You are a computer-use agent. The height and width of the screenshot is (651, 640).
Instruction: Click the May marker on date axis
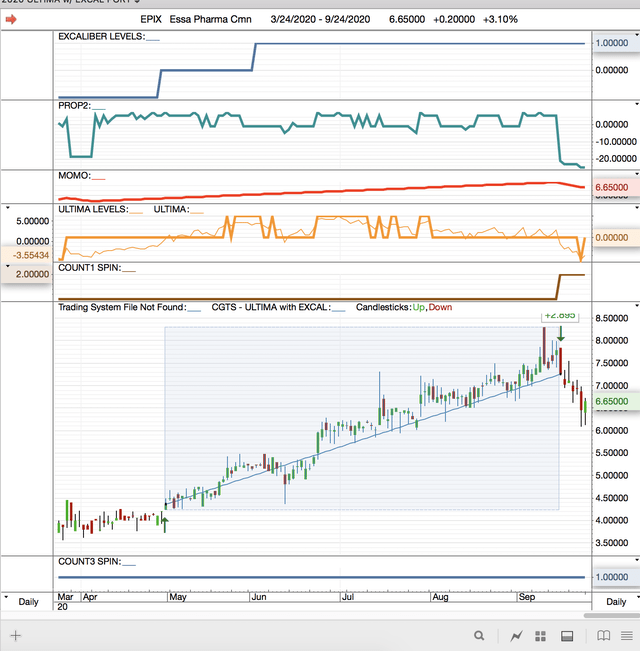click(x=178, y=597)
